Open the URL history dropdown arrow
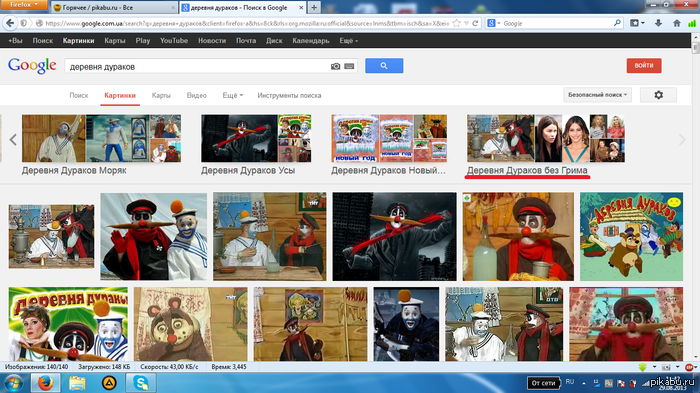This screenshot has width=700, height=393. pyautogui.click(x=466, y=23)
